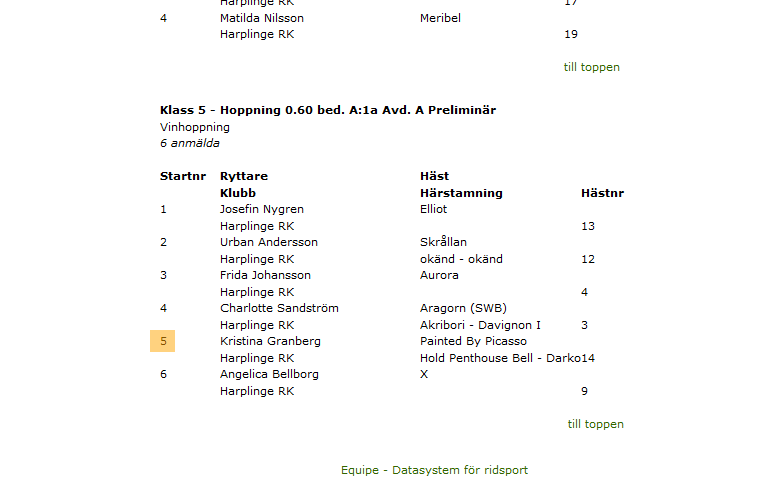771x487 pixels.
Task: Click on rider Angelica Bellborg
Action: click(x=270, y=374)
